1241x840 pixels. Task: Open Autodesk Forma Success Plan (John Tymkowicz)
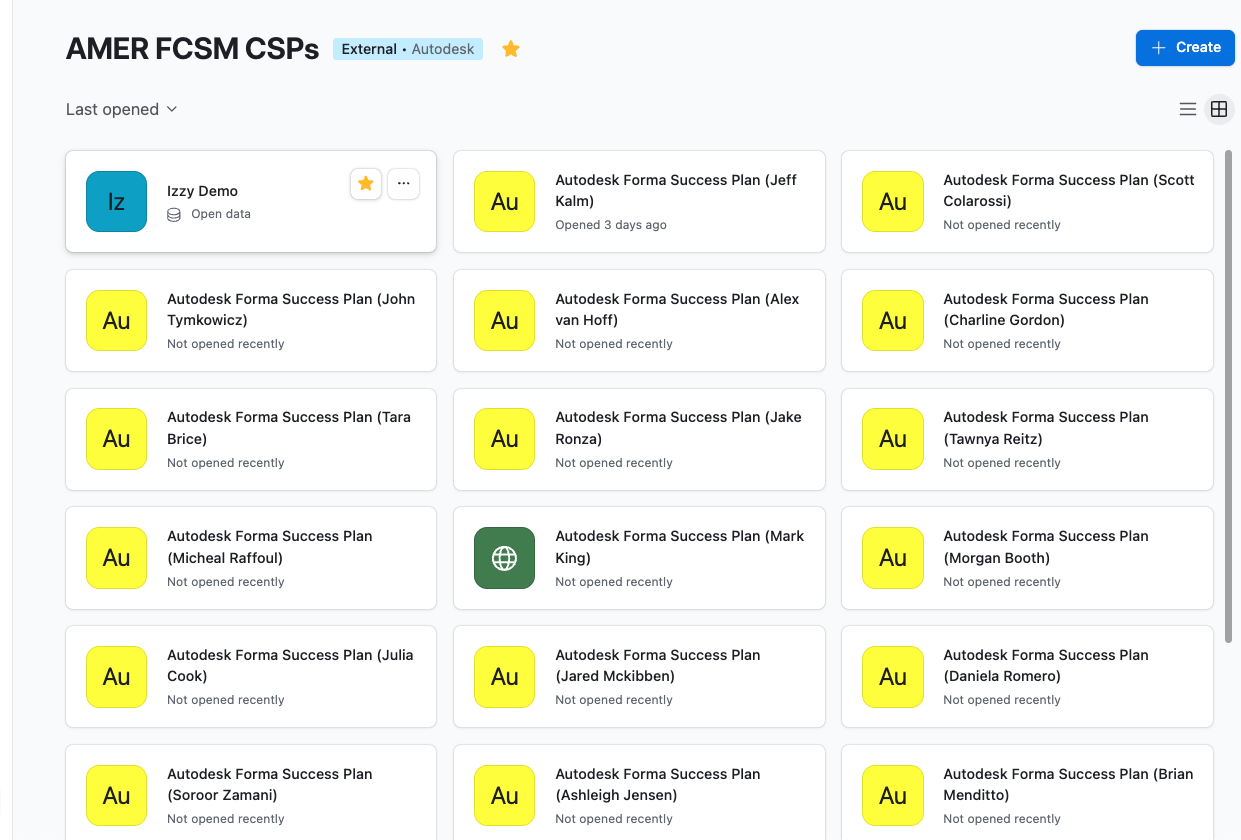[x=251, y=320]
